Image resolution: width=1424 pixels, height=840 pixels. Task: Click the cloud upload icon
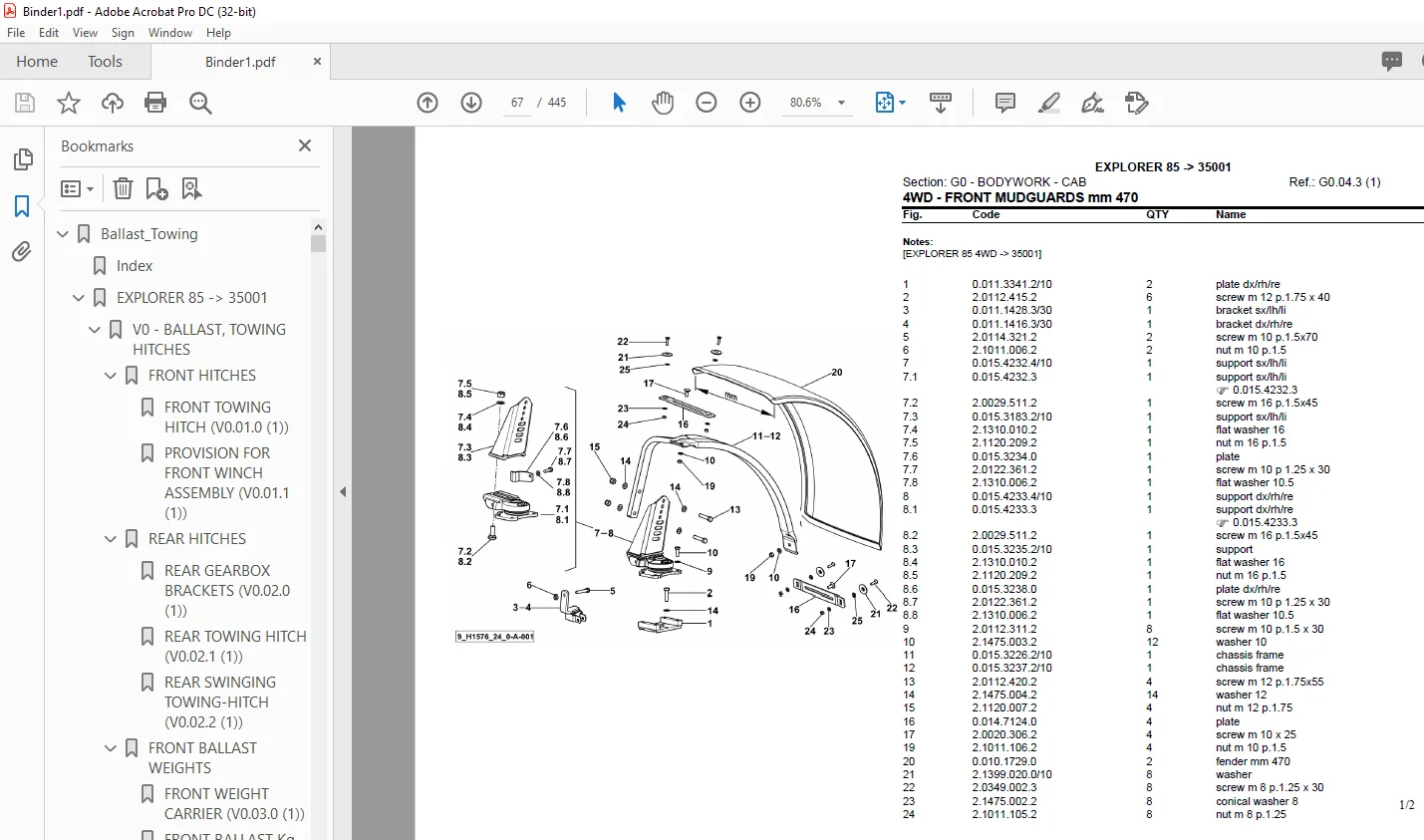point(113,103)
